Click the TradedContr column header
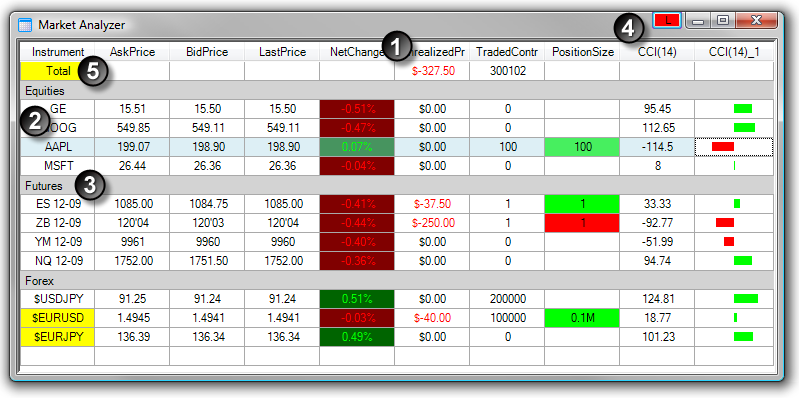The height and width of the screenshot is (398, 799). 507,52
